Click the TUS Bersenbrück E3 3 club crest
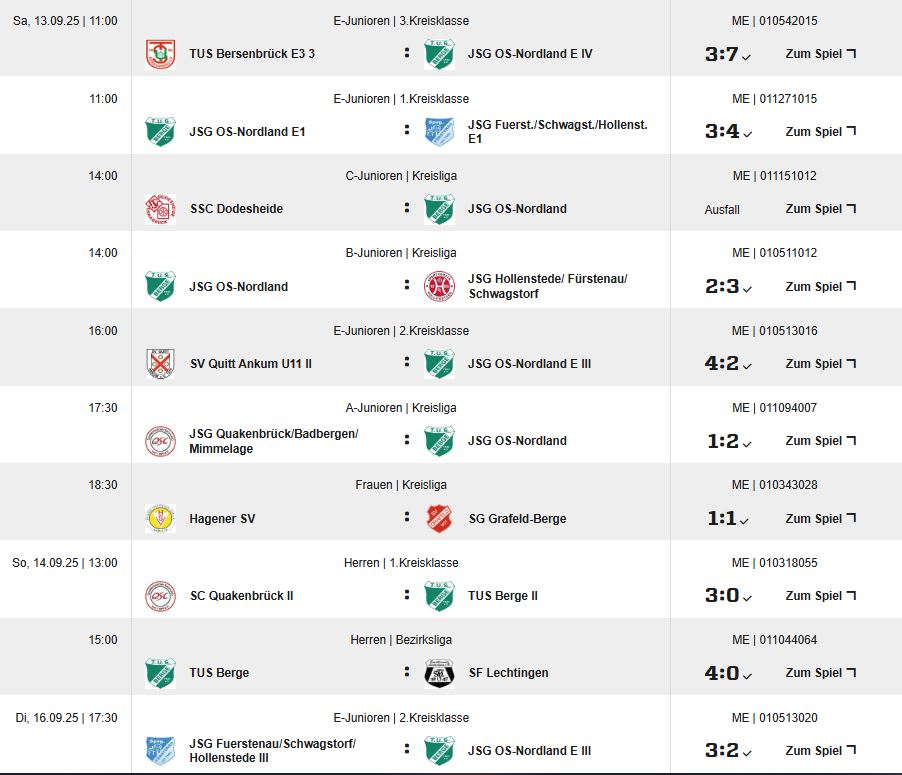The height and width of the screenshot is (775, 902). pos(160,54)
